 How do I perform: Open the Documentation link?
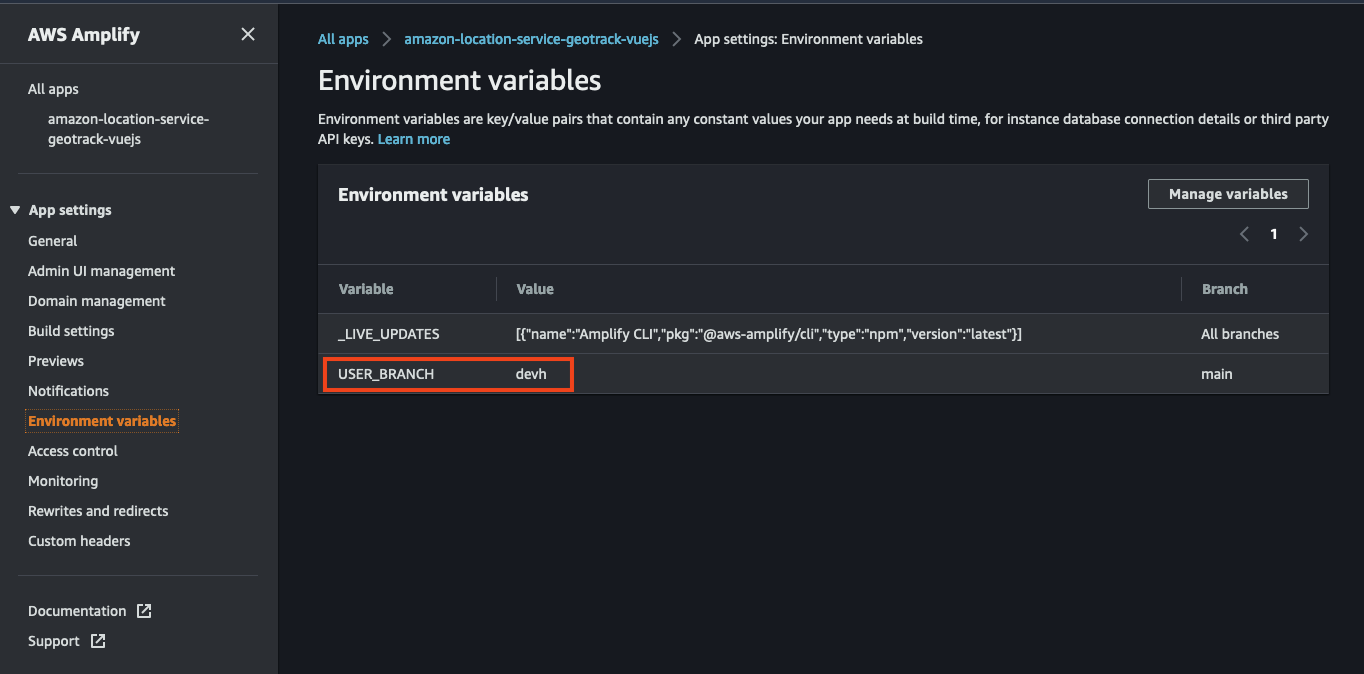point(77,611)
